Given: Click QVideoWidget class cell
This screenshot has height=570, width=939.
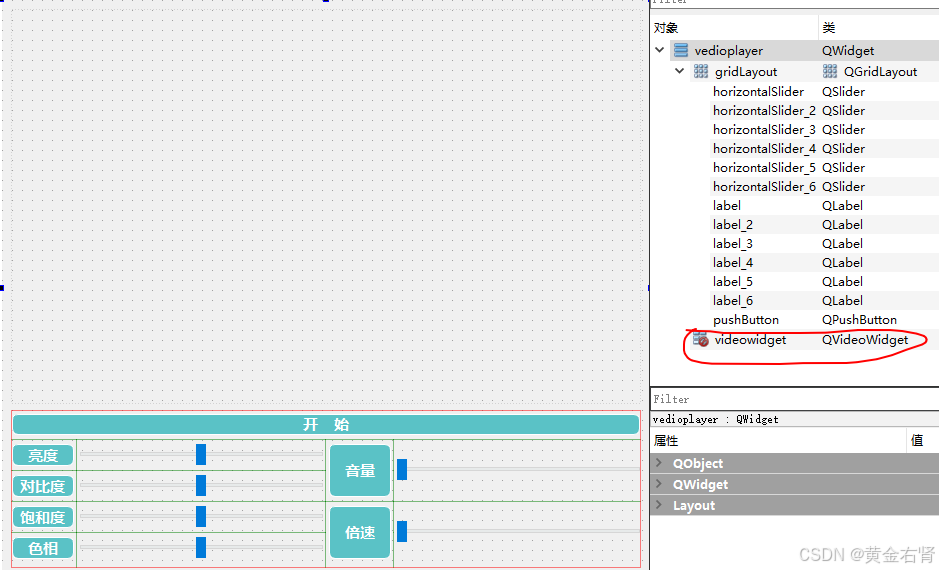Looking at the screenshot, I should click(x=865, y=340).
